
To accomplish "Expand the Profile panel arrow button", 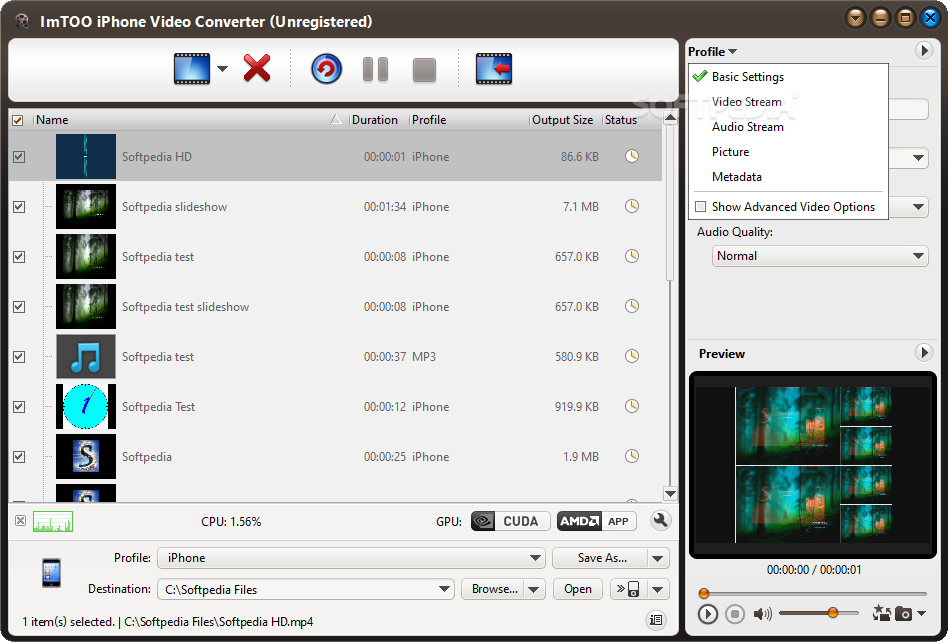I will pos(923,50).
